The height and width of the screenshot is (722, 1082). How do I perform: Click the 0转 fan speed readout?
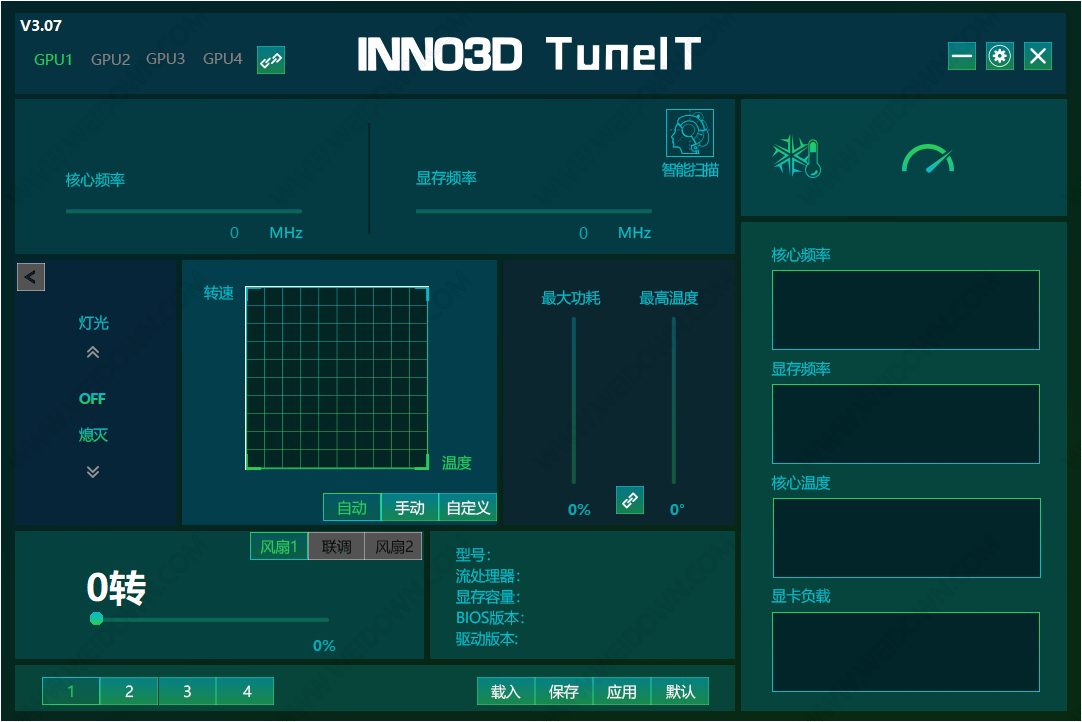point(116,588)
